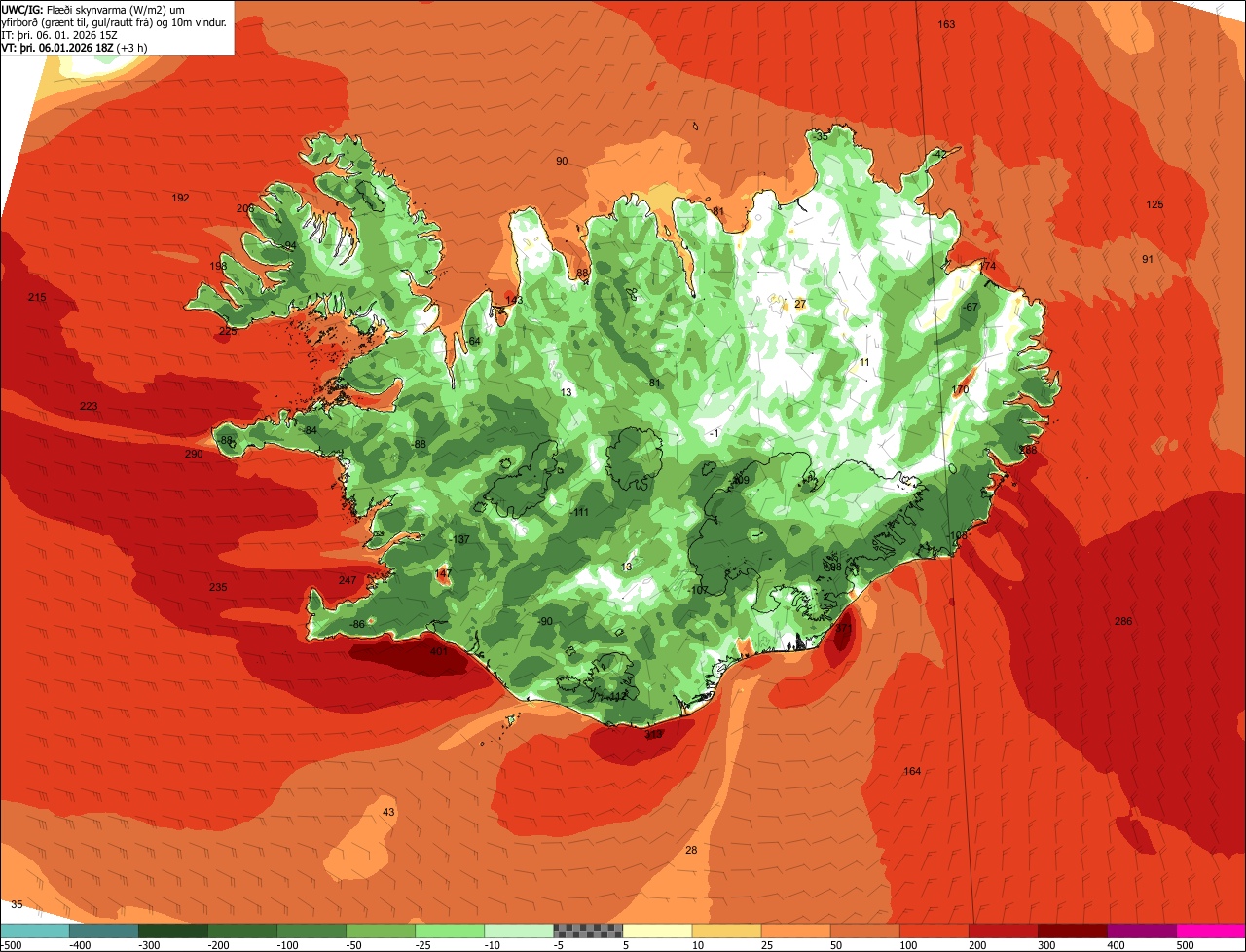Click the legend swatch between -10 and -5
This screenshot has width=1246, height=952.
click(519, 931)
